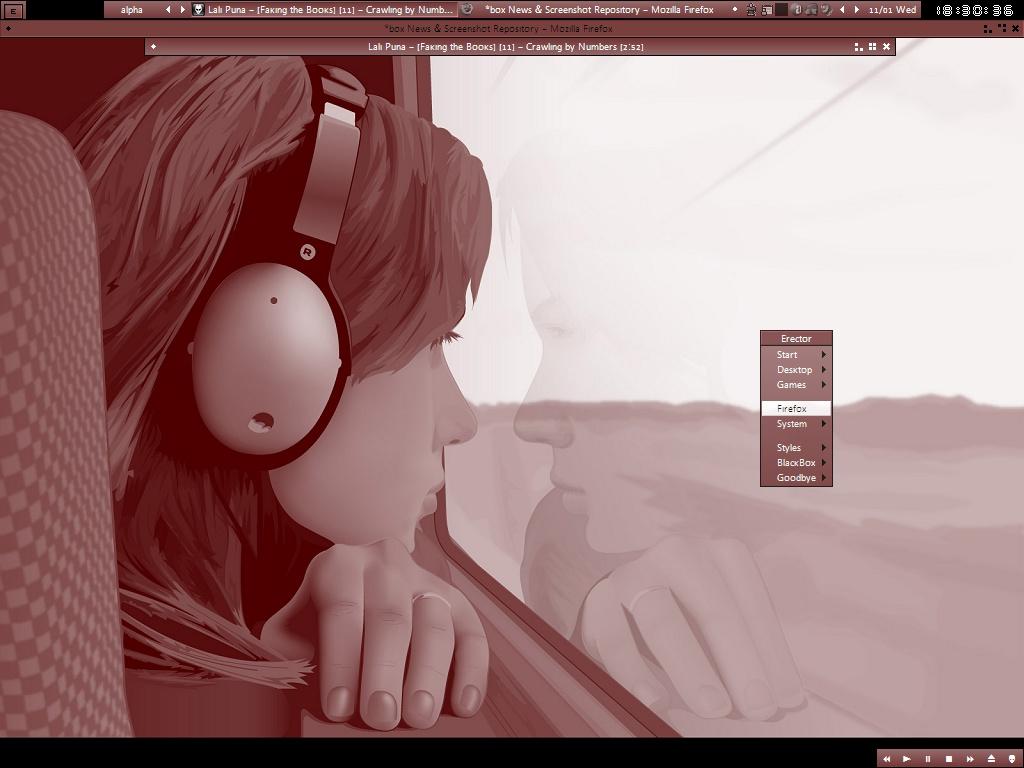
Task: Click the 11/01 Wed date display
Action: coord(892,10)
